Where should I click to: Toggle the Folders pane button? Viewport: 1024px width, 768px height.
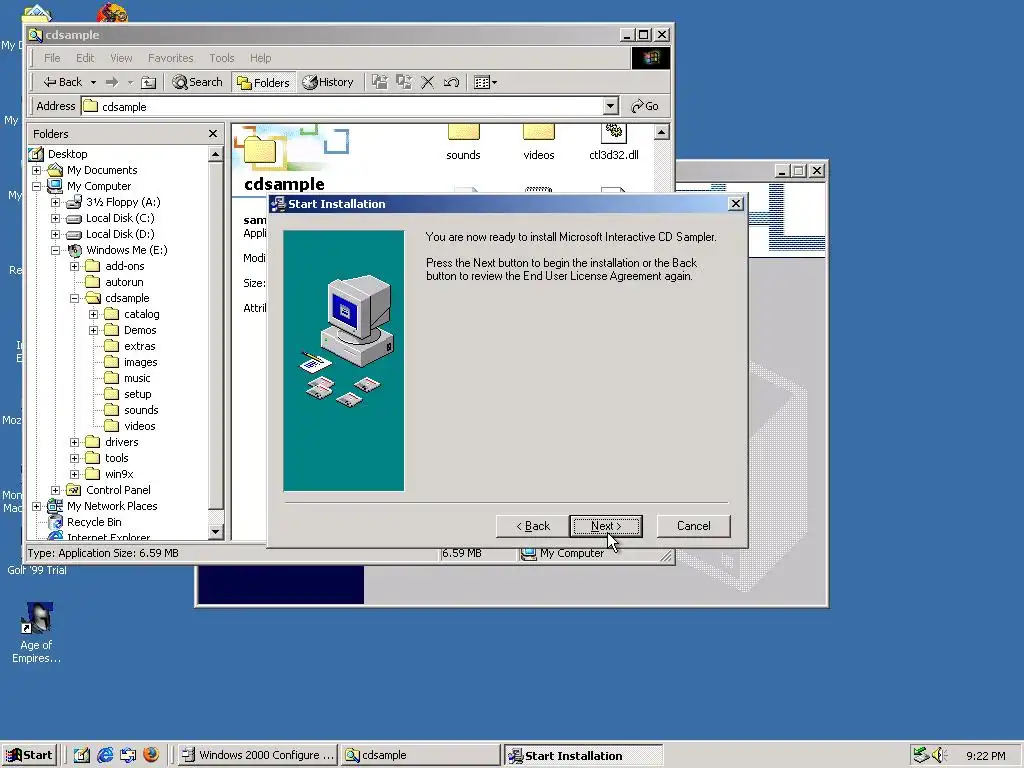coord(264,82)
